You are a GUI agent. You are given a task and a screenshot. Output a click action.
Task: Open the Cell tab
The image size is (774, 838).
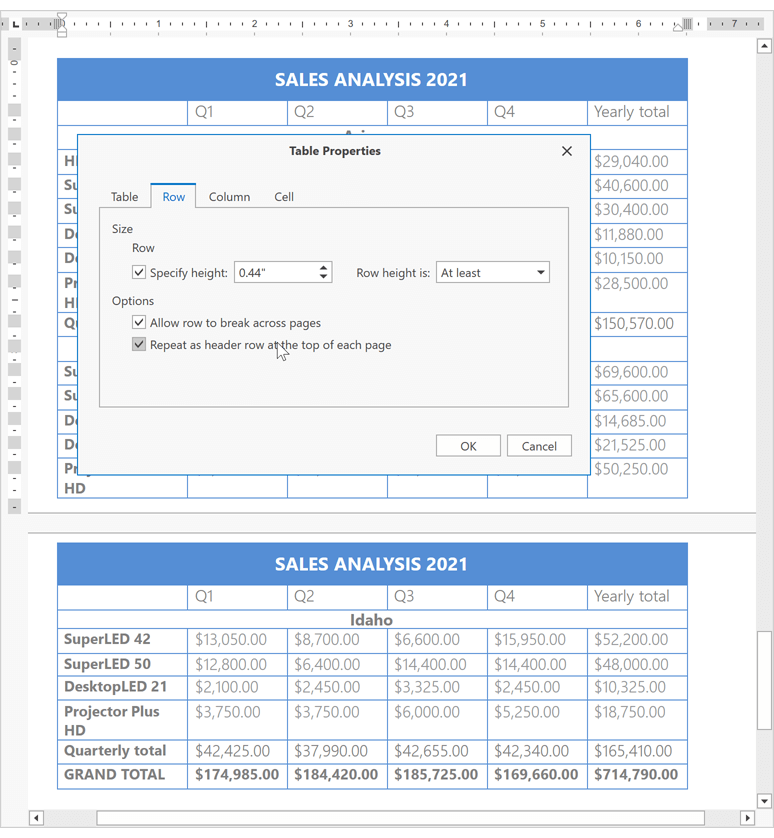pyautogui.click(x=284, y=197)
